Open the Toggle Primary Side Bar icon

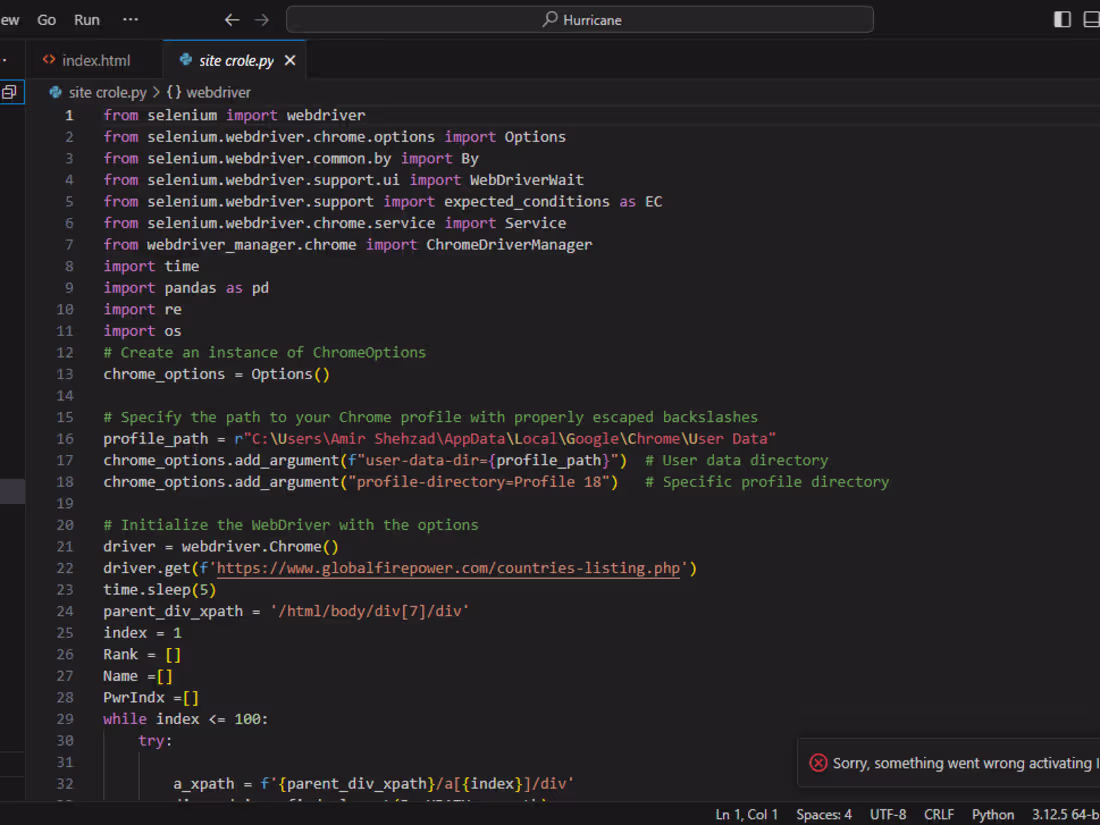(1062, 18)
